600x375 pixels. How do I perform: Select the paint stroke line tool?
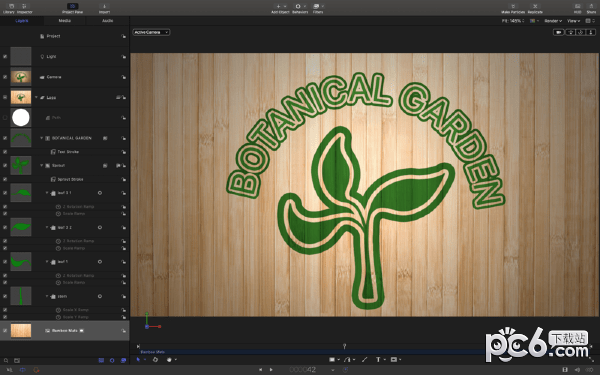click(x=364, y=359)
